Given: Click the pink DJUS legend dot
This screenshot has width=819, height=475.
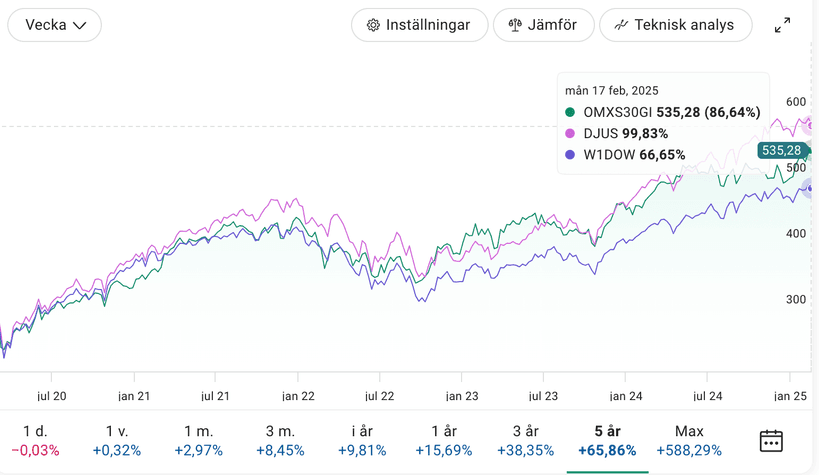Looking at the screenshot, I should point(571,134).
